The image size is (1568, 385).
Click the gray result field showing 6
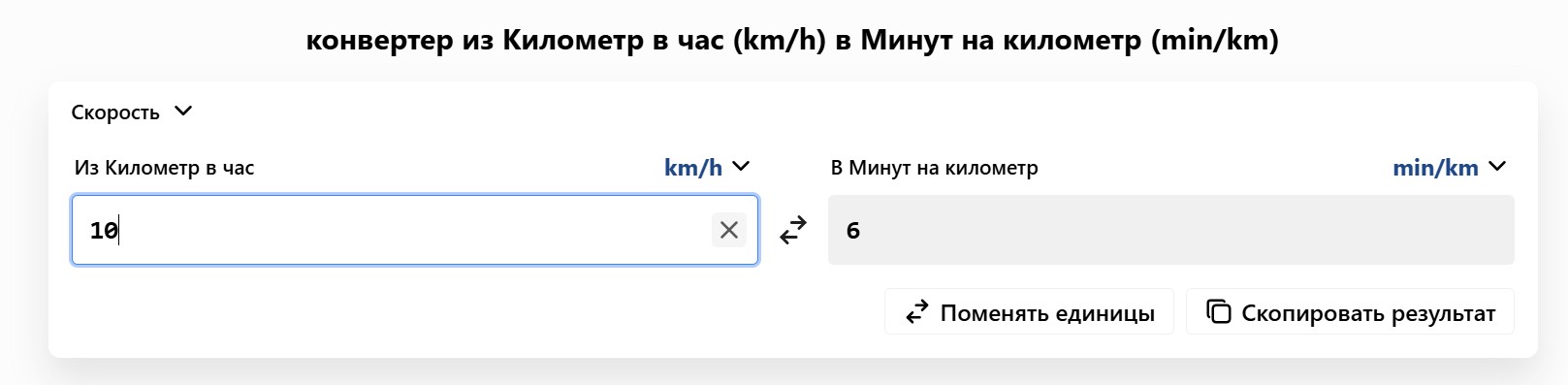coord(1170,230)
